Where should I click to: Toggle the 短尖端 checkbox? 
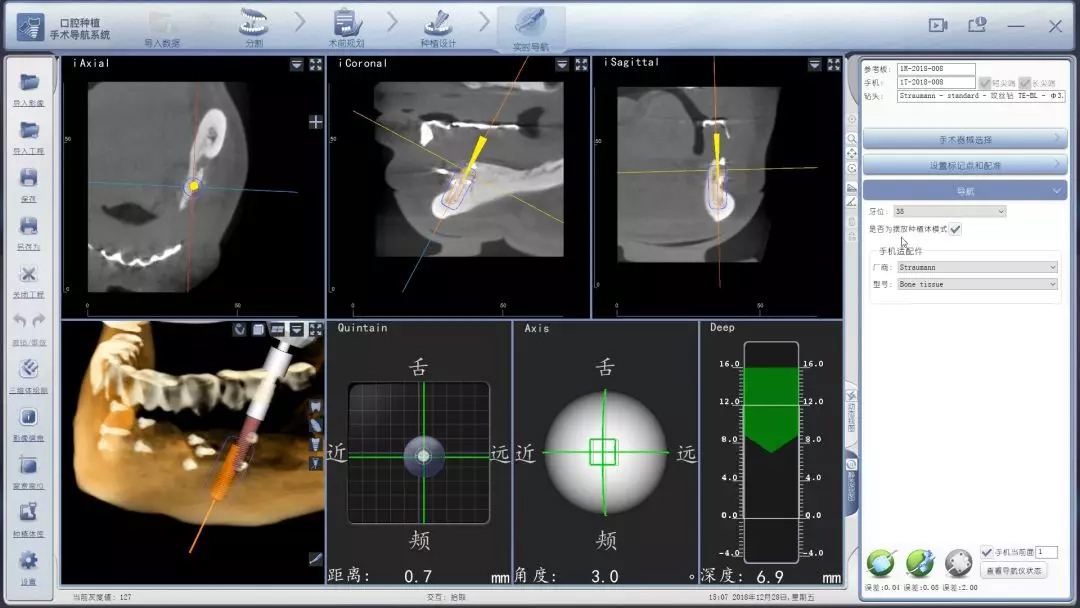(x=985, y=83)
